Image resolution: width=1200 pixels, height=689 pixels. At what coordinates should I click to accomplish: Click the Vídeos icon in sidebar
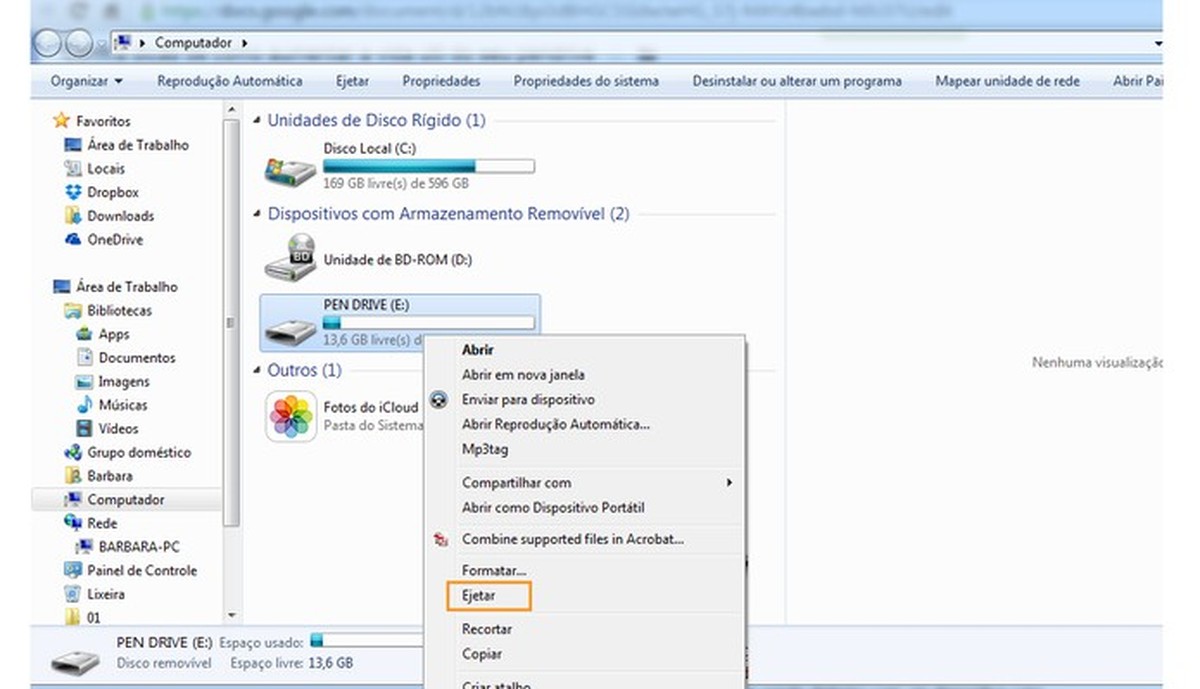coord(85,429)
